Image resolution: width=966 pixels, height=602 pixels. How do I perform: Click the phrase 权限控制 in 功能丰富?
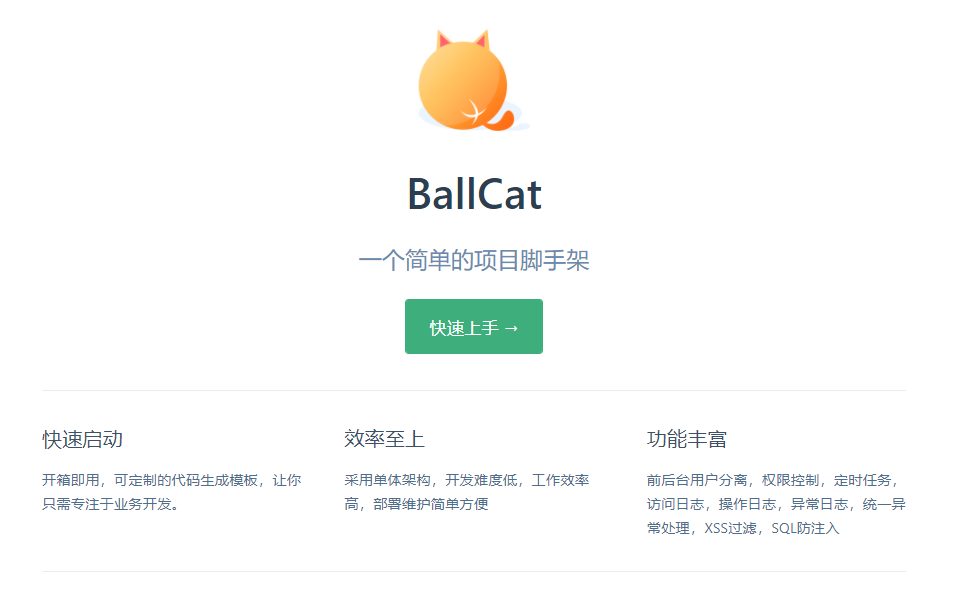(790, 480)
